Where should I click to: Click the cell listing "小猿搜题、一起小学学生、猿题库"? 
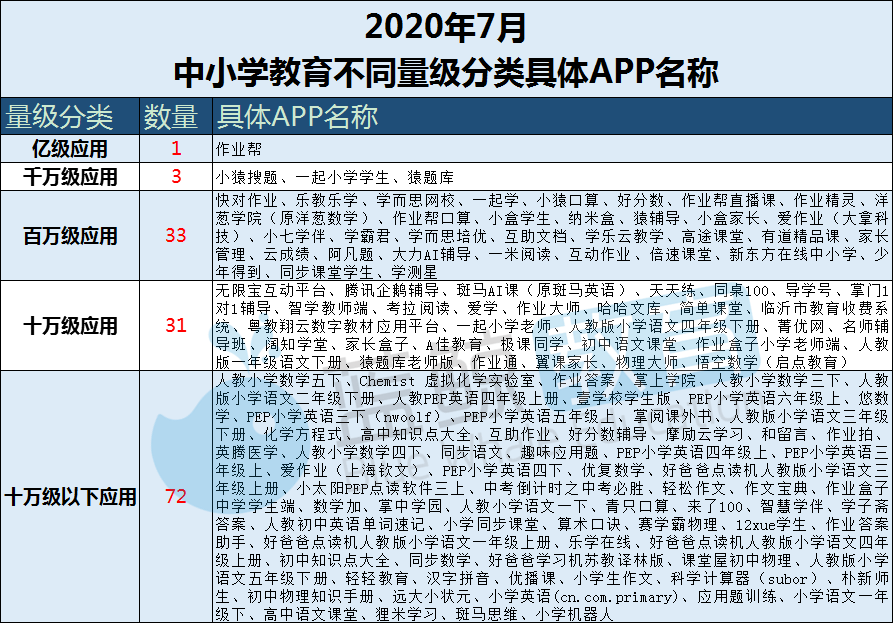(x=328, y=177)
